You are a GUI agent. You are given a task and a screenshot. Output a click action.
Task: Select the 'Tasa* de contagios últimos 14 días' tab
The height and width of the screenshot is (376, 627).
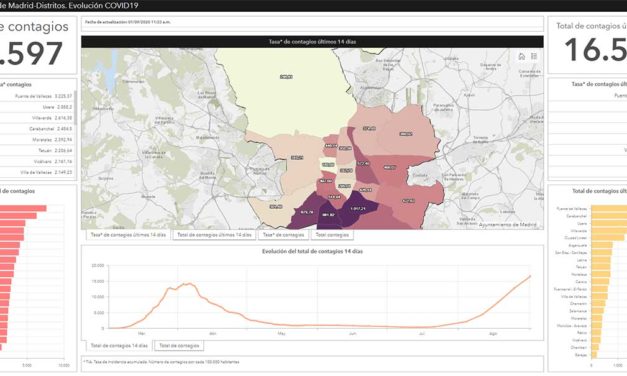128,235
